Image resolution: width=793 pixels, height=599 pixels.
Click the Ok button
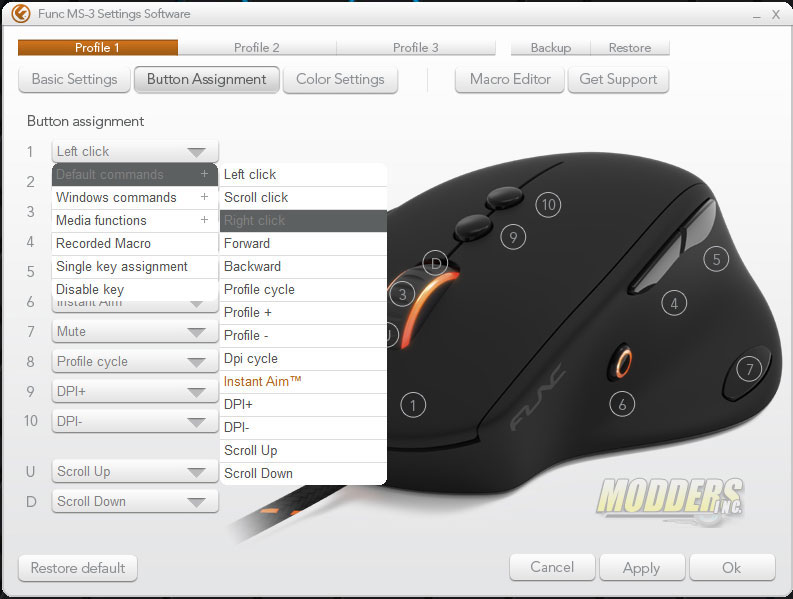[732, 568]
